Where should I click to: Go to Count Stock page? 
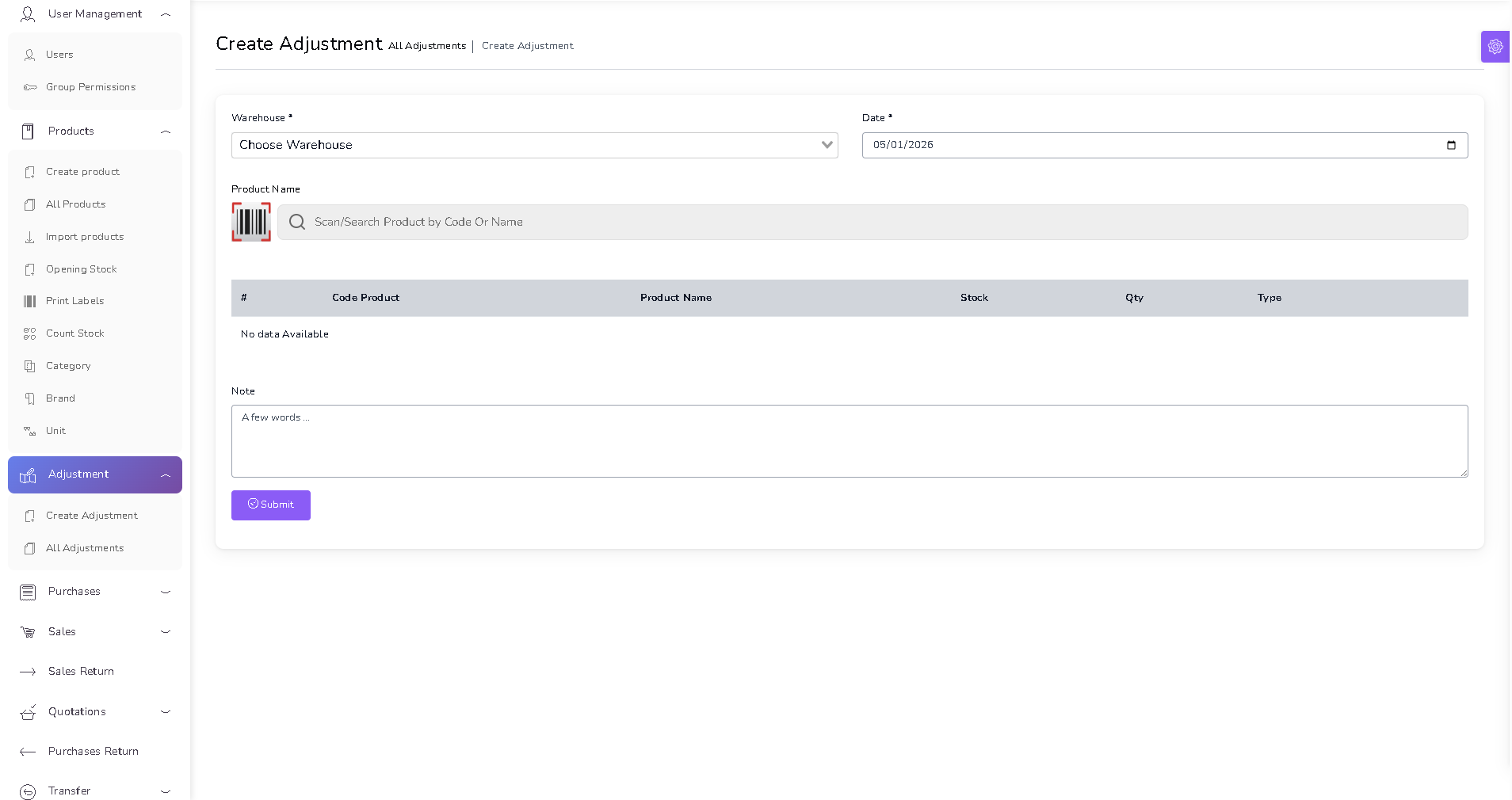coord(74,333)
